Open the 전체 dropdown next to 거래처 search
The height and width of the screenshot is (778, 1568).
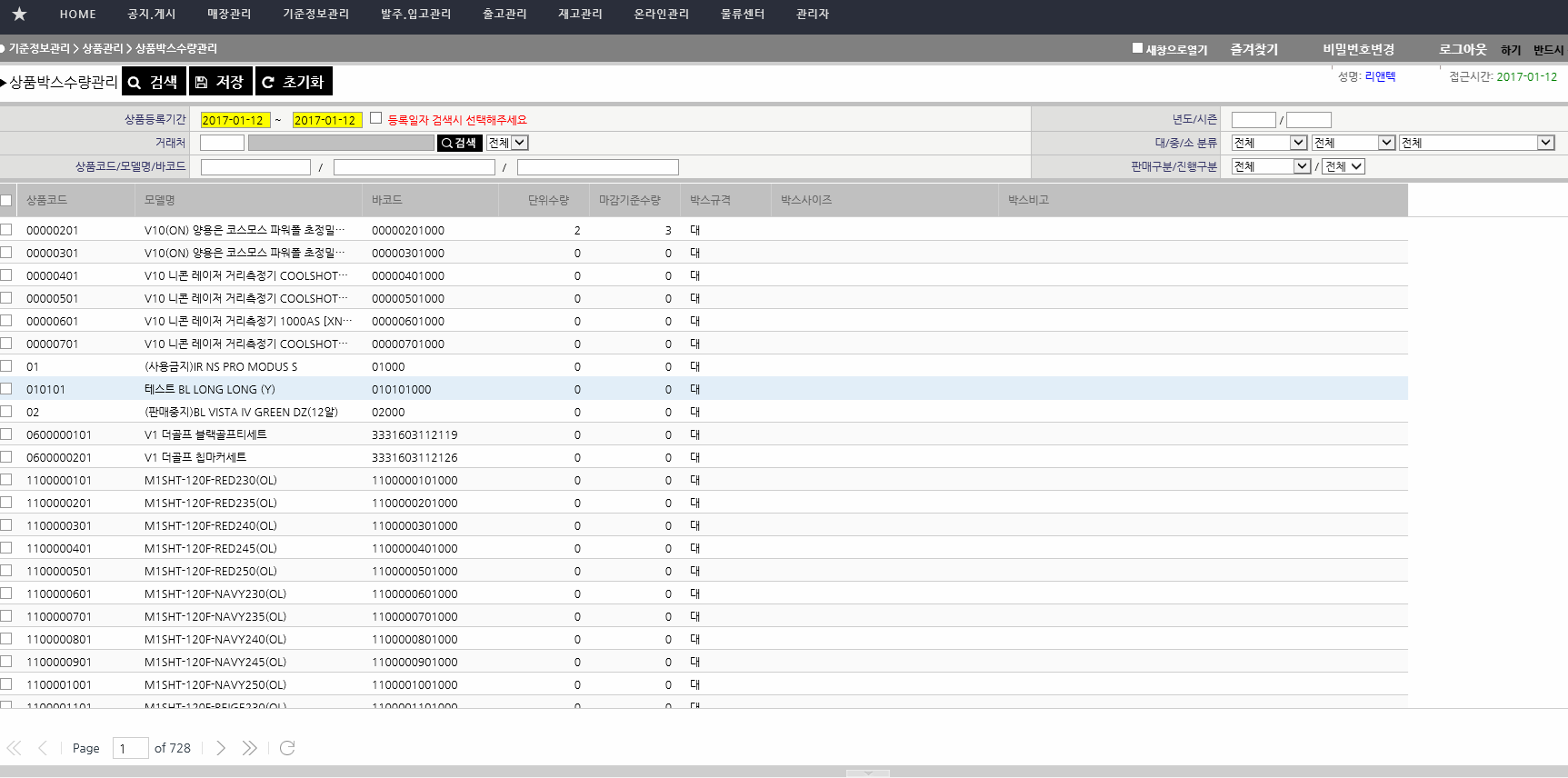pos(507,143)
